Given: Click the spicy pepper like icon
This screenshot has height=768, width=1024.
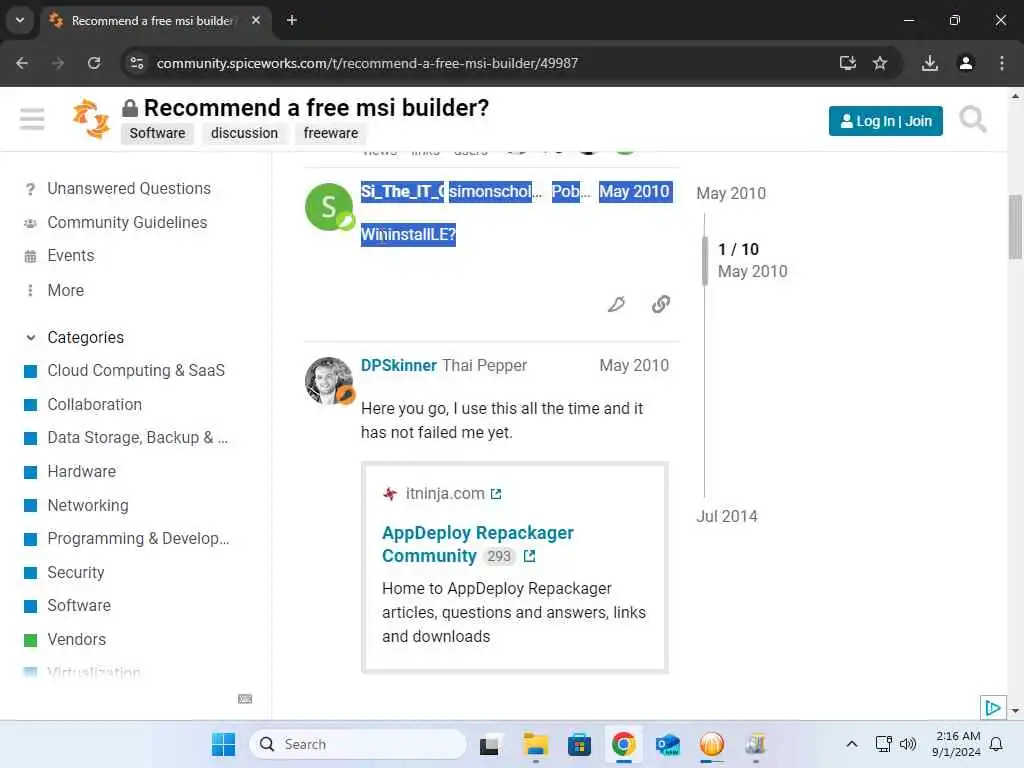Looking at the screenshot, I should click(616, 304).
